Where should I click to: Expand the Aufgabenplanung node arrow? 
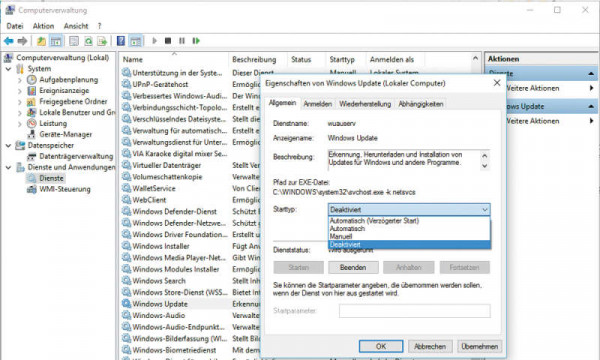tap(20, 80)
